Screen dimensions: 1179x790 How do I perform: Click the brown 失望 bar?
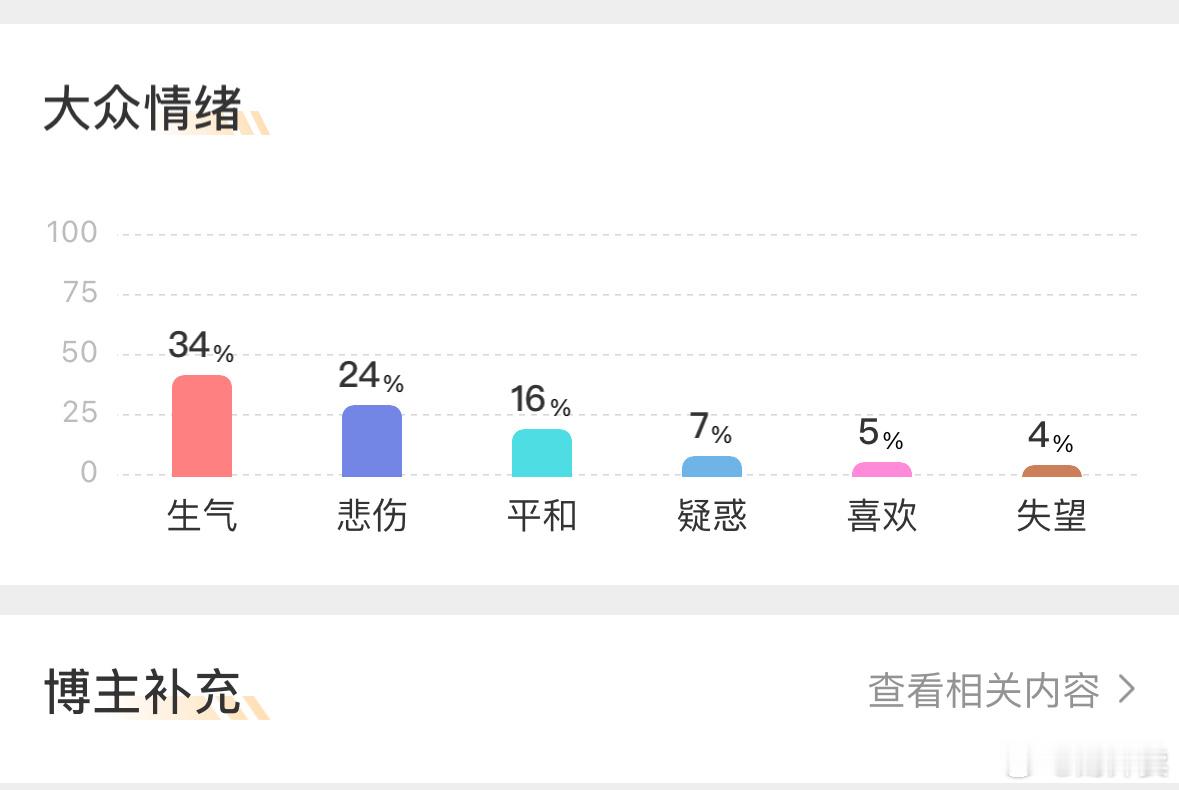1051,471
